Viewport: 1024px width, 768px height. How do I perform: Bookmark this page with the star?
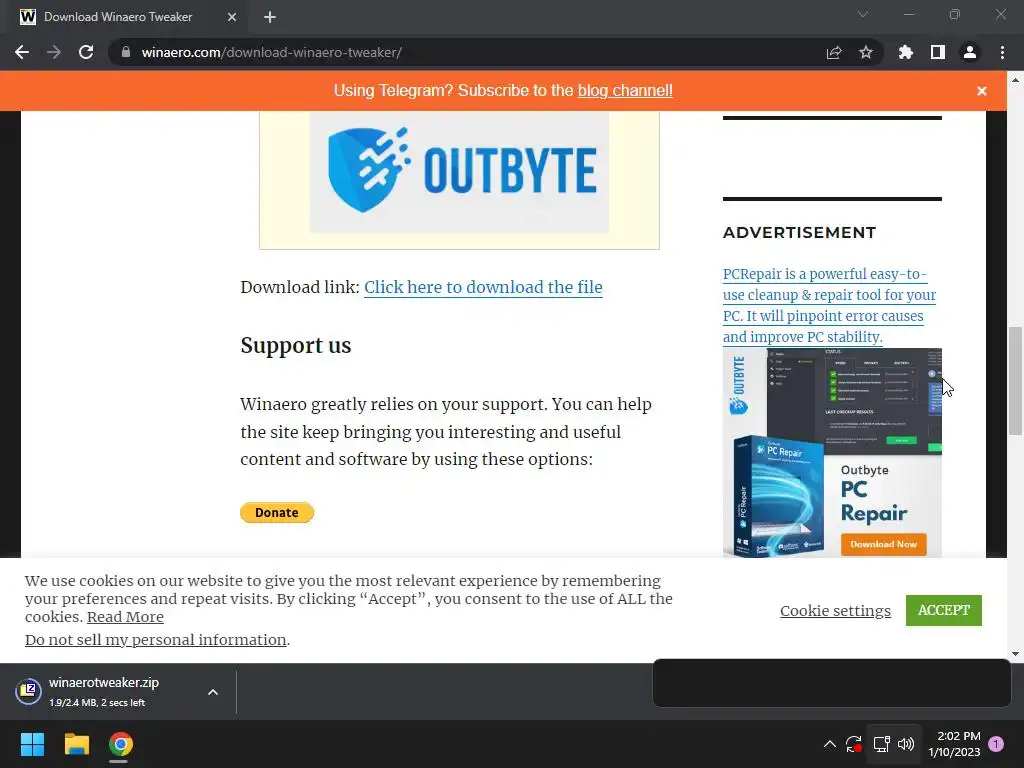point(866,52)
